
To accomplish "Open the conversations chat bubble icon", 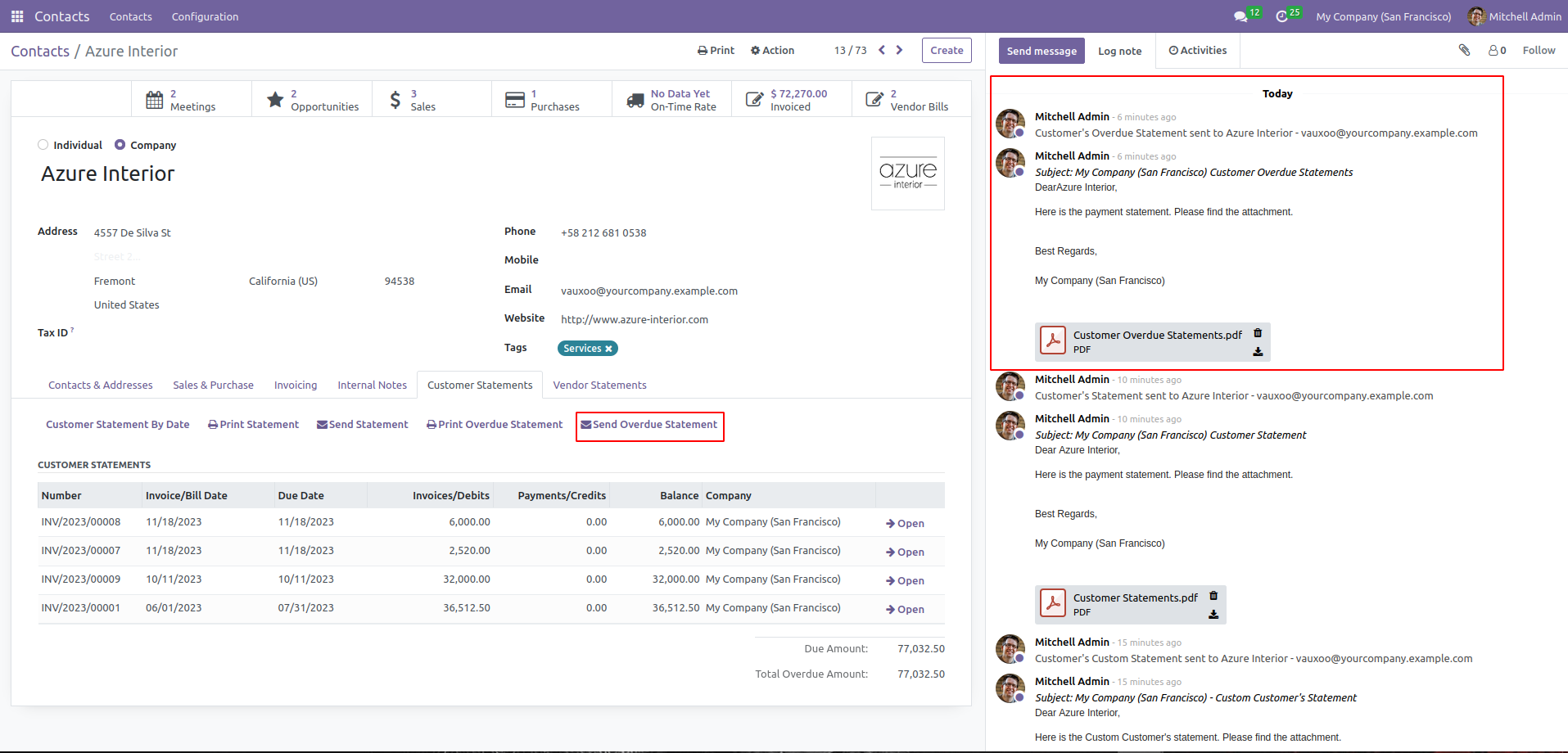I will [x=1240, y=16].
